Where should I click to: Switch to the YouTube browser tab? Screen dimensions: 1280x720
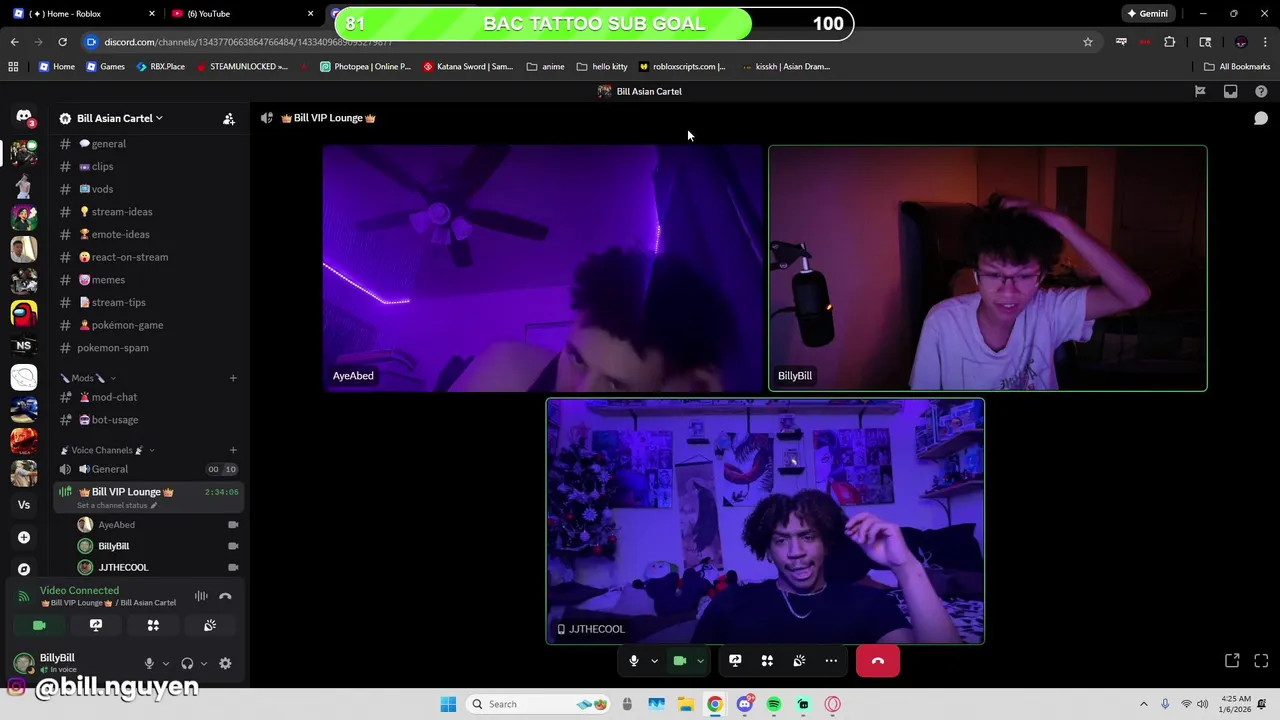pyautogui.click(x=242, y=13)
